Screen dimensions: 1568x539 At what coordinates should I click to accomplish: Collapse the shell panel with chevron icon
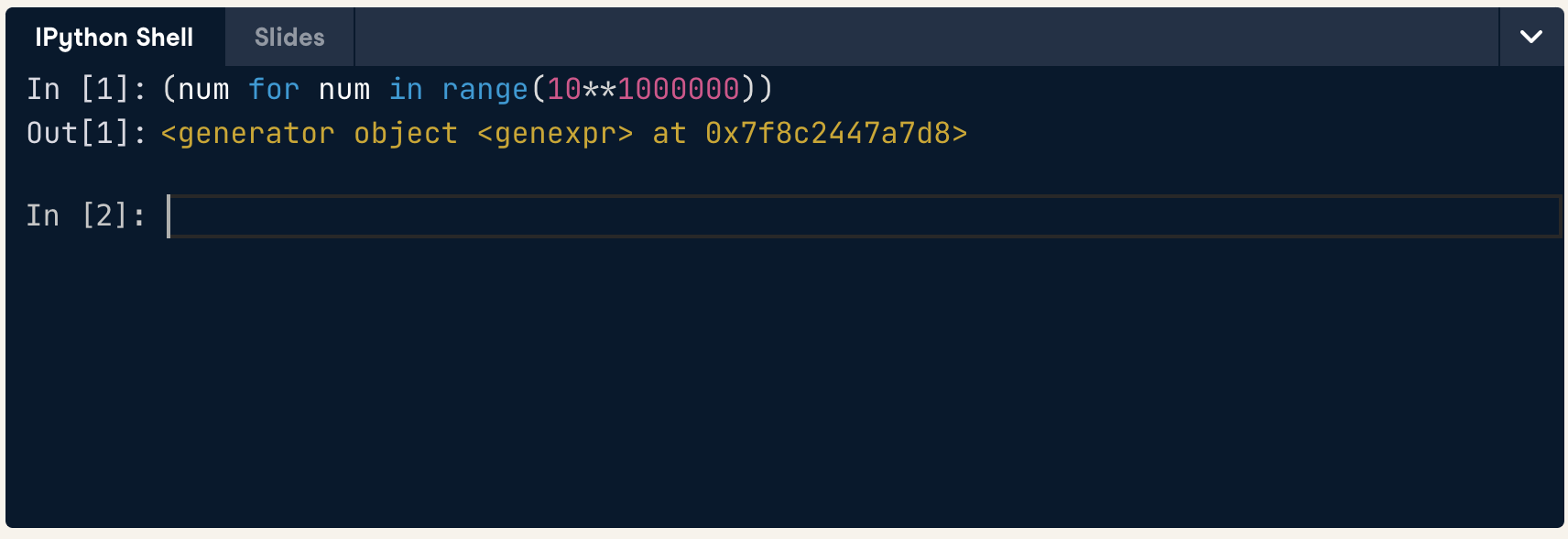(x=1531, y=37)
